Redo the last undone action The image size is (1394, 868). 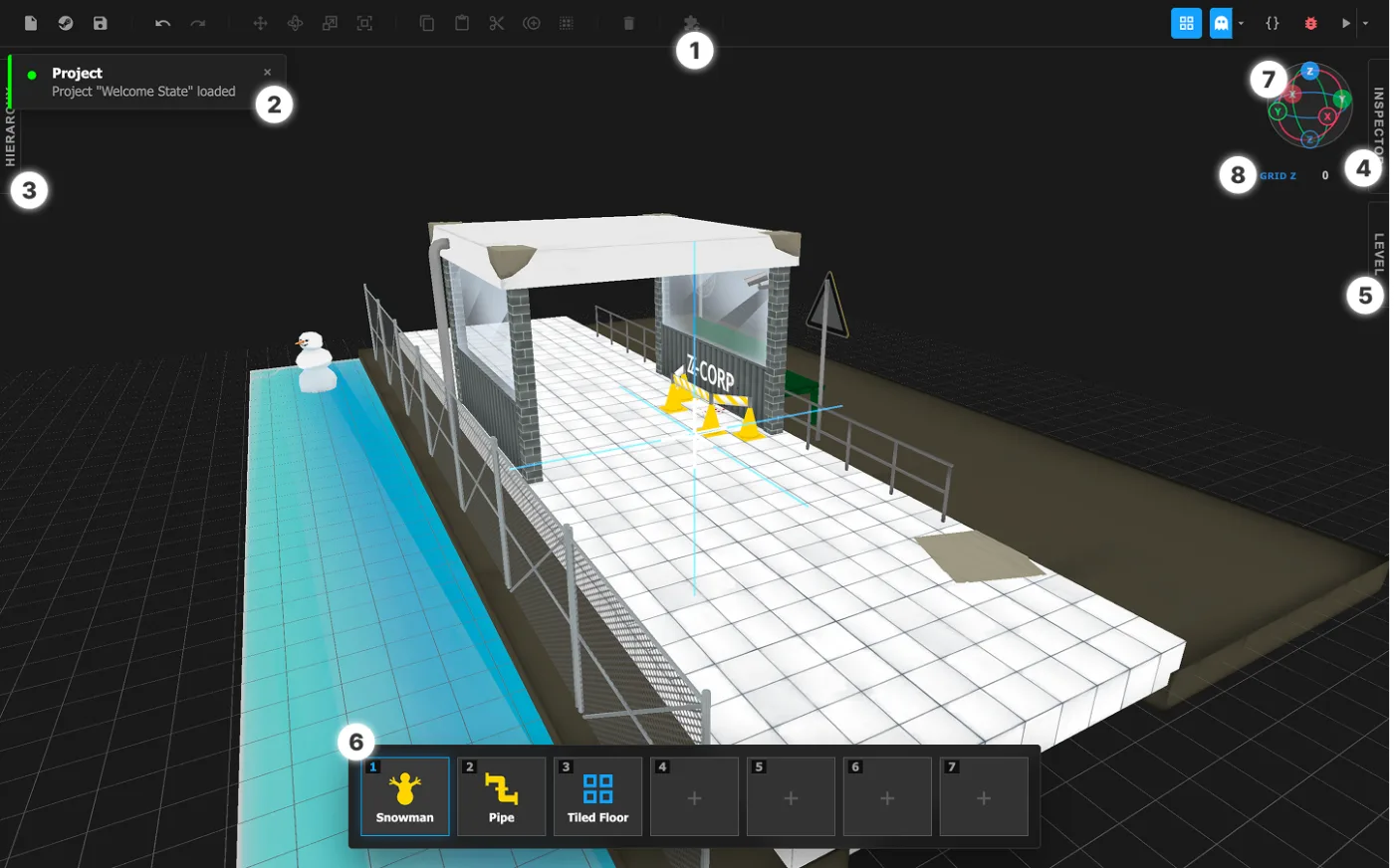pyautogui.click(x=198, y=23)
